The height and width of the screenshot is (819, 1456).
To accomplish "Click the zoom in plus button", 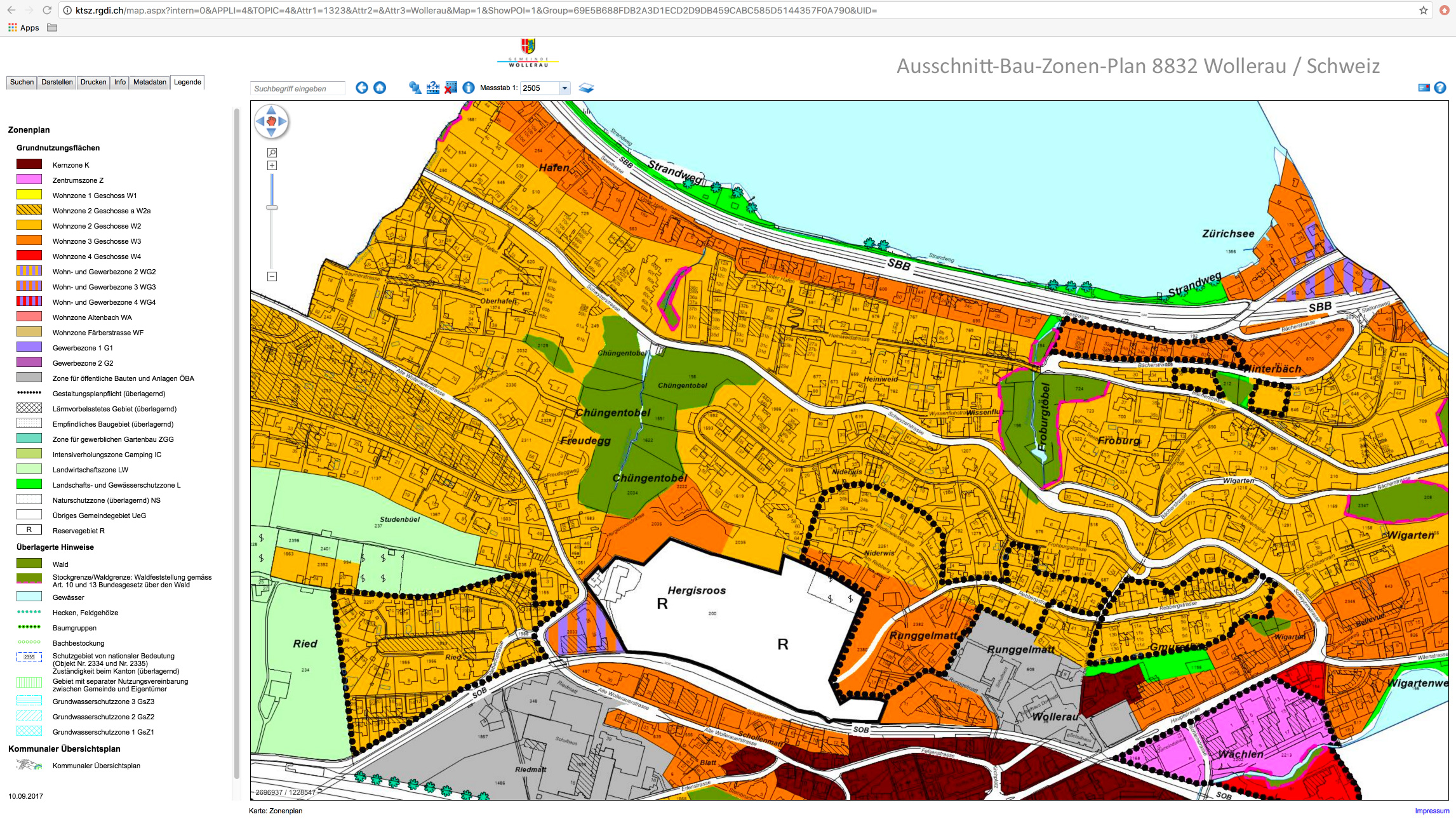I will coord(272,166).
